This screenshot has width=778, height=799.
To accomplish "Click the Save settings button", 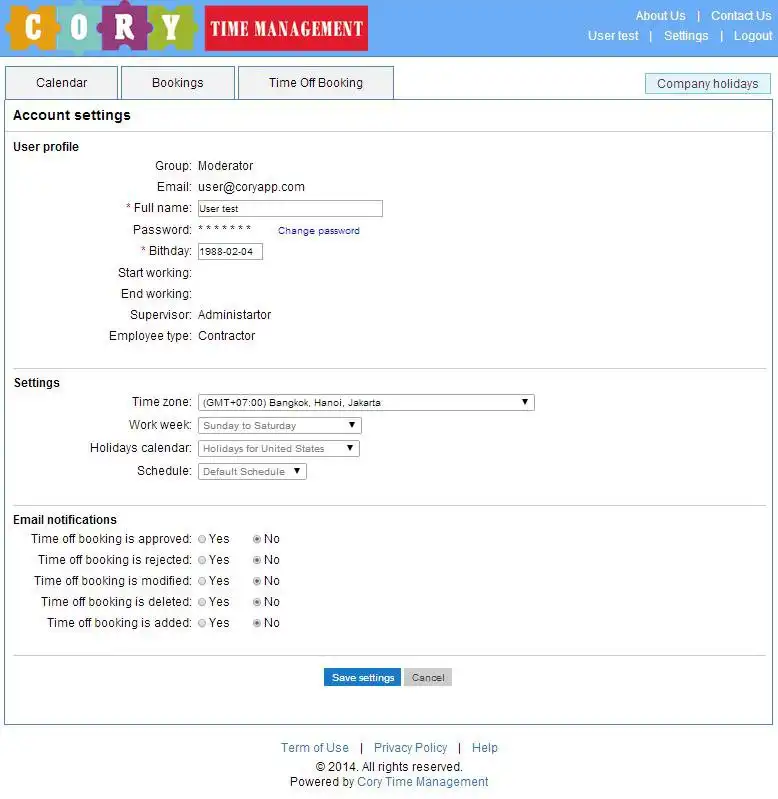I will click(362, 677).
